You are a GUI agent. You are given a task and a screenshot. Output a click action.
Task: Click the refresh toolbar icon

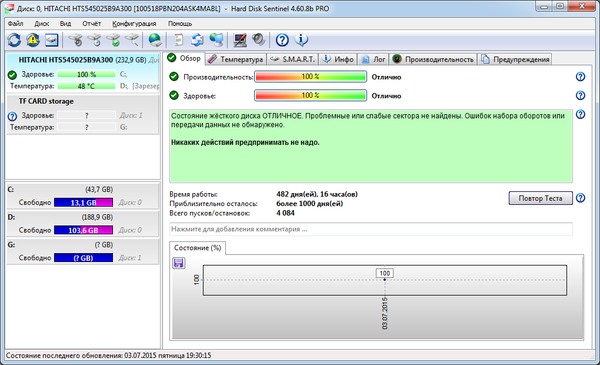point(14,40)
